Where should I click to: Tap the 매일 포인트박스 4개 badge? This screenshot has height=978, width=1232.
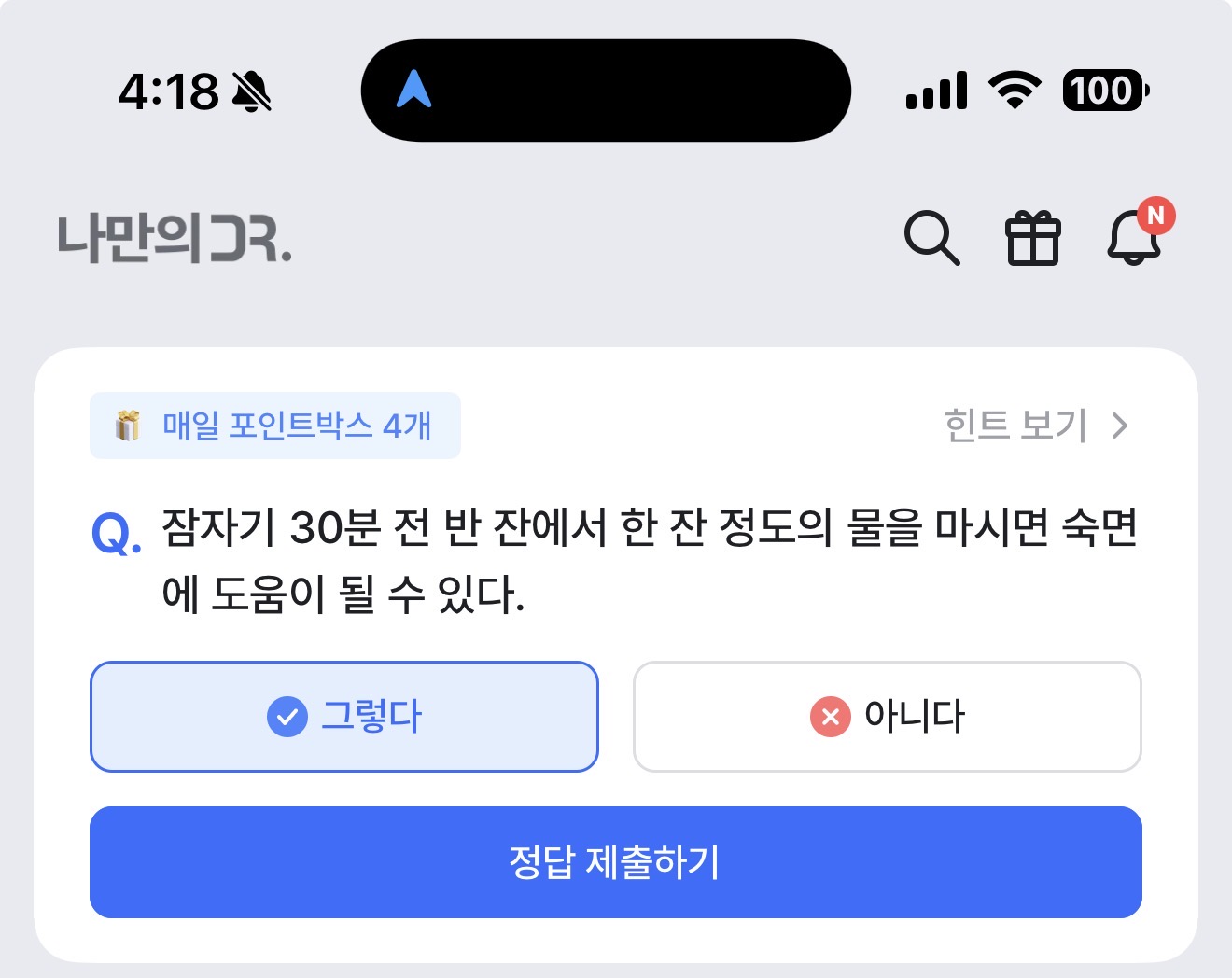275,426
